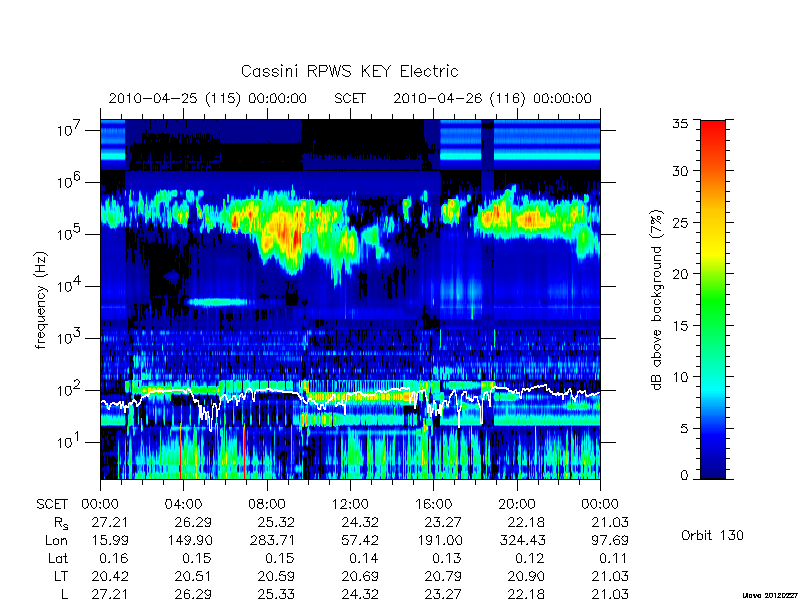Click the '5' color scale label

click(x=684, y=429)
